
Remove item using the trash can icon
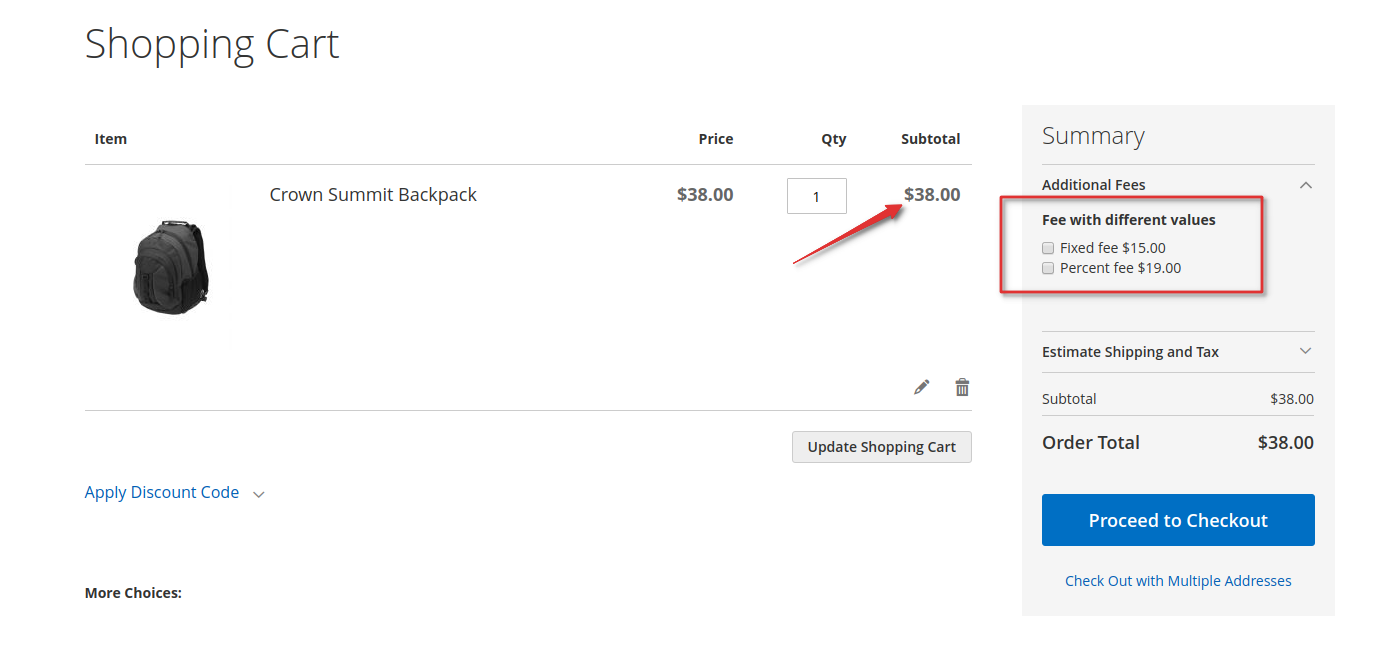click(962, 387)
